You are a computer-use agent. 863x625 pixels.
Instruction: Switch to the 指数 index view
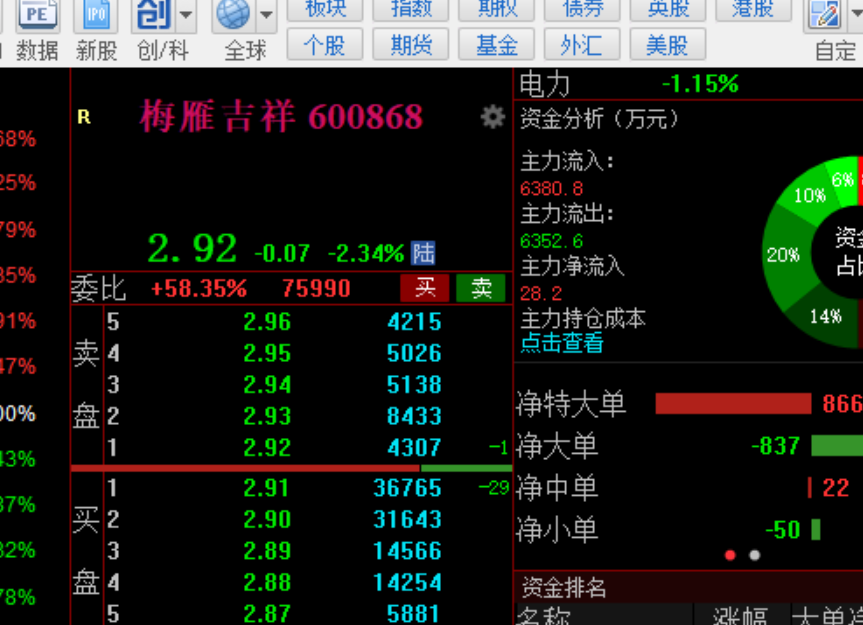click(x=411, y=10)
